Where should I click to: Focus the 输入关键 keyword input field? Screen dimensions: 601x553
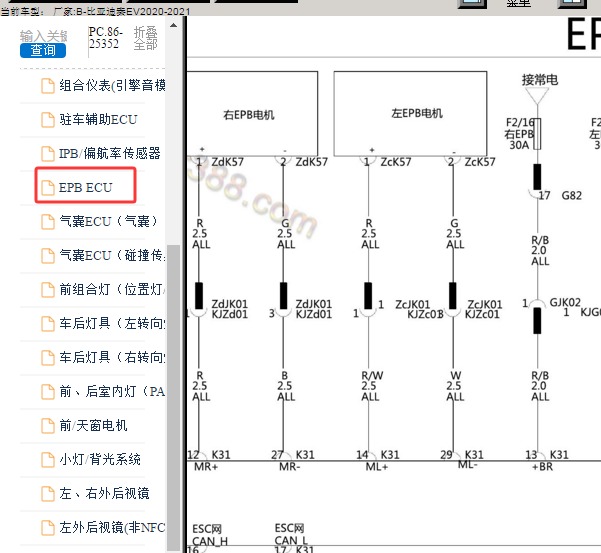click(43, 36)
